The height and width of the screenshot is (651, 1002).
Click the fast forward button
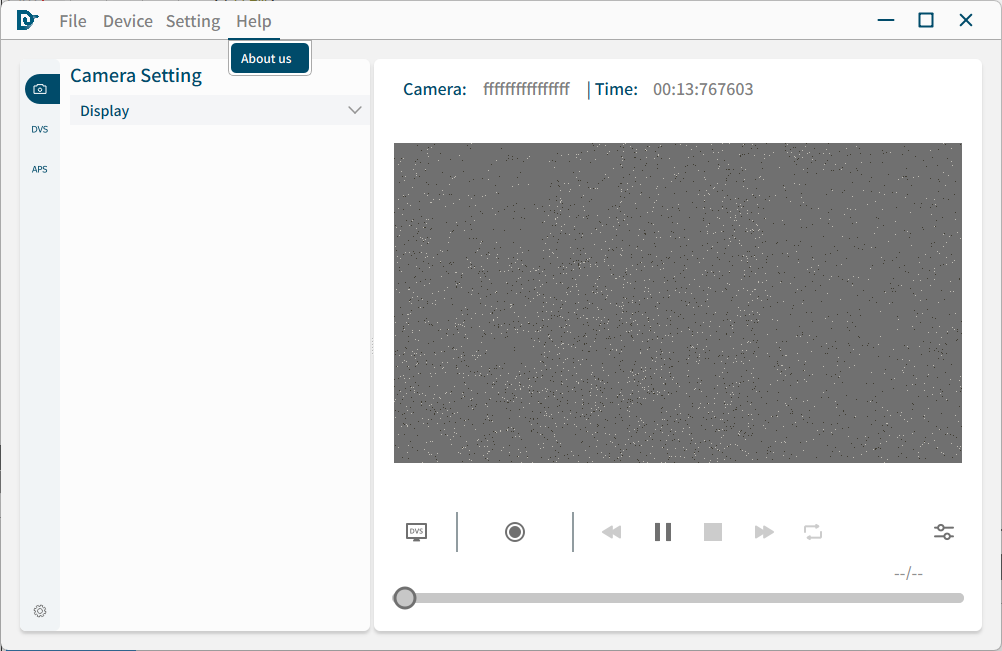coord(764,532)
